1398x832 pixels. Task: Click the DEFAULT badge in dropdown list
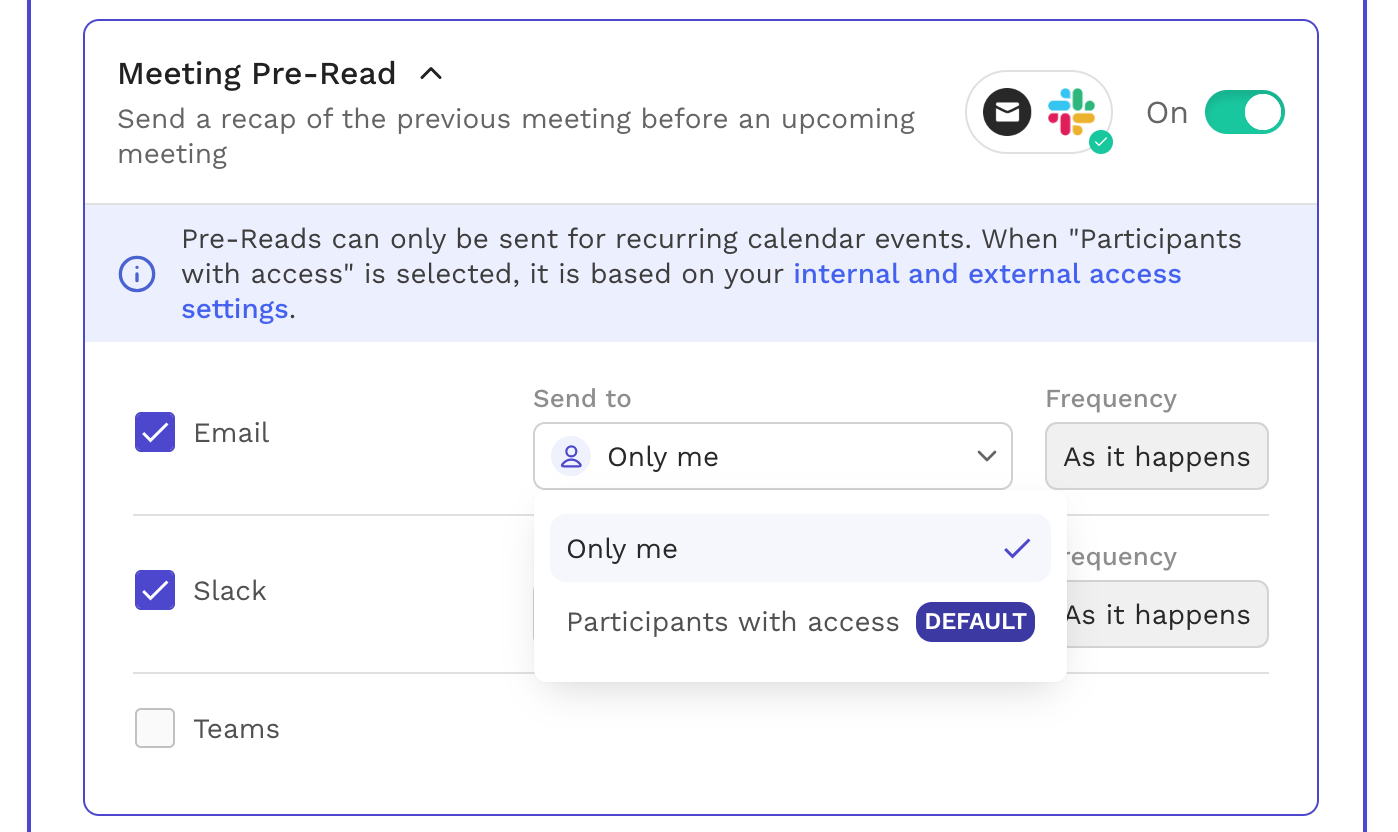(975, 621)
